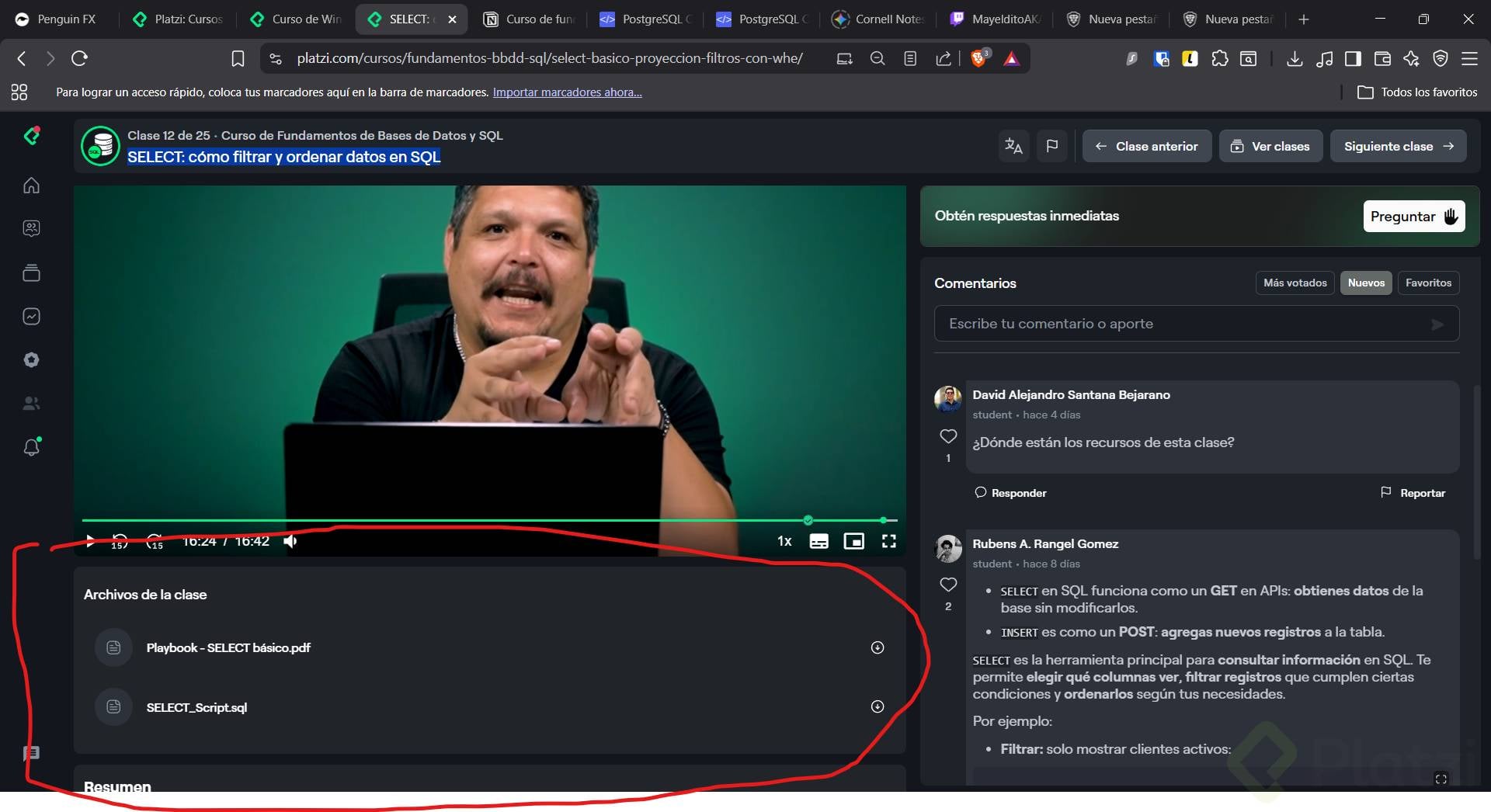Toggle video fullscreen
This screenshot has height=812, width=1491.
(889, 541)
